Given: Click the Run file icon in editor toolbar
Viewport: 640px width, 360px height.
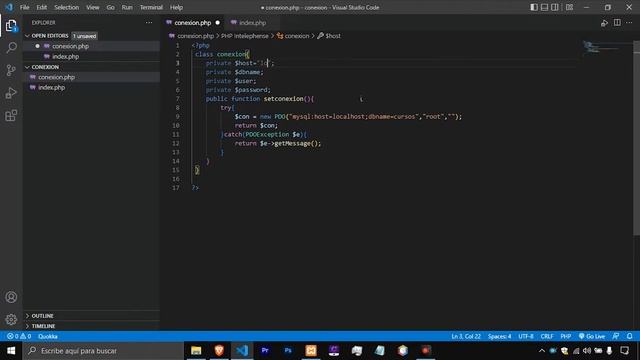Looking at the screenshot, I should [x=604, y=23].
